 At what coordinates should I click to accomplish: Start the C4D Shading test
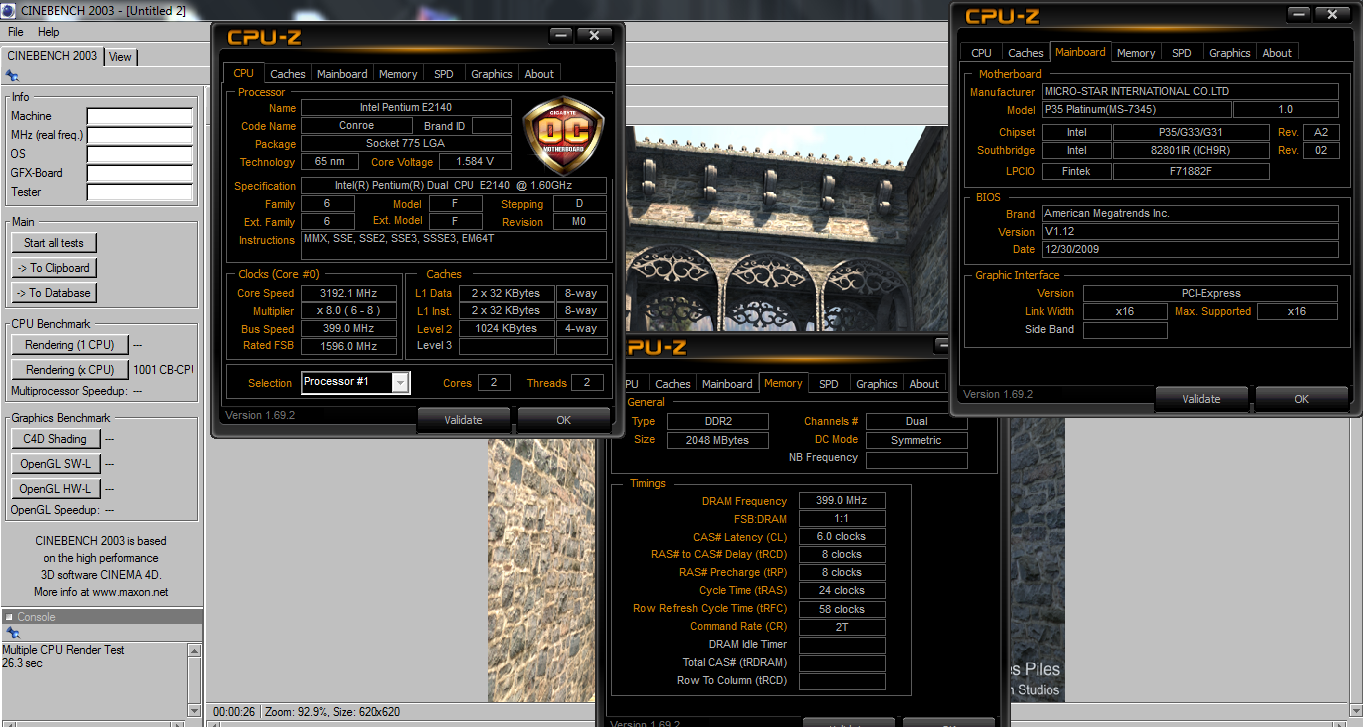pos(55,439)
